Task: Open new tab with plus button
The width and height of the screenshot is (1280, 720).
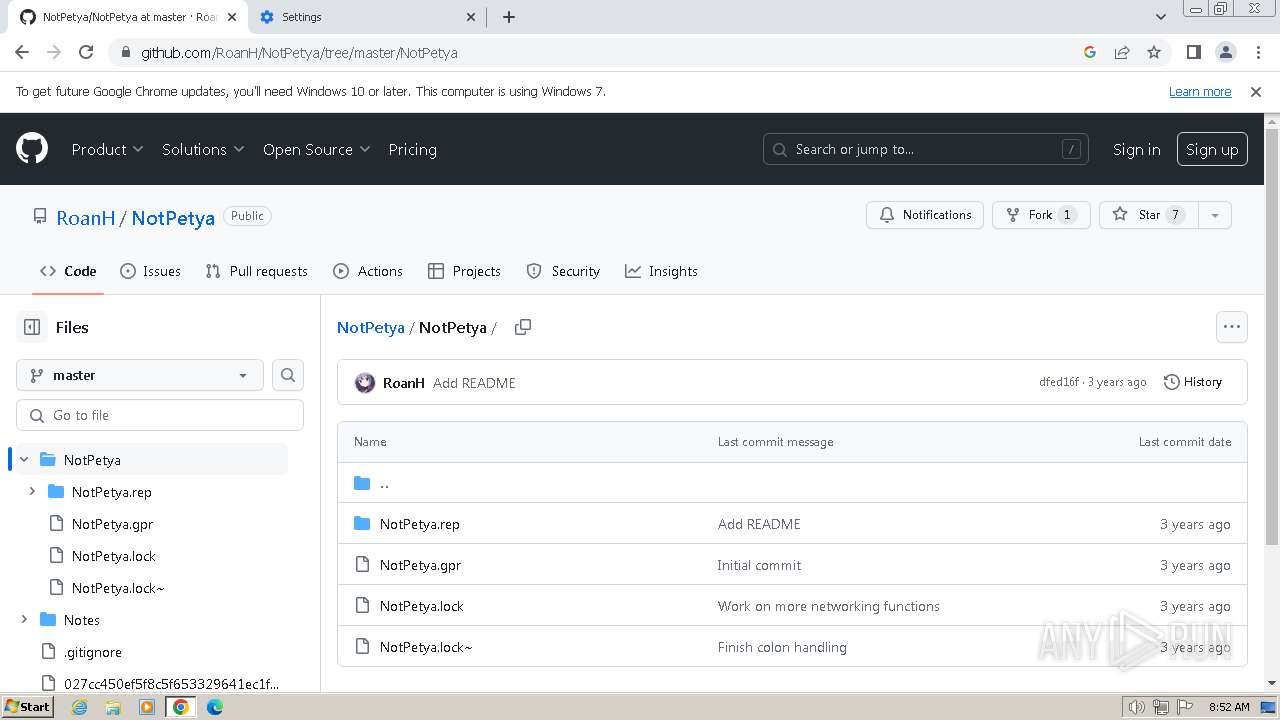Action: 508,17
